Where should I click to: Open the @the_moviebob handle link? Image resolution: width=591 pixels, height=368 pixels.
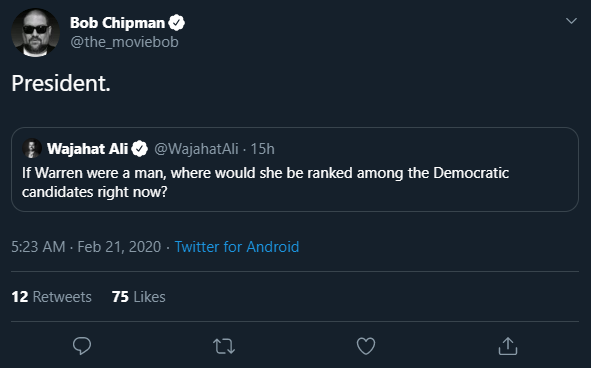(x=124, y=42)
